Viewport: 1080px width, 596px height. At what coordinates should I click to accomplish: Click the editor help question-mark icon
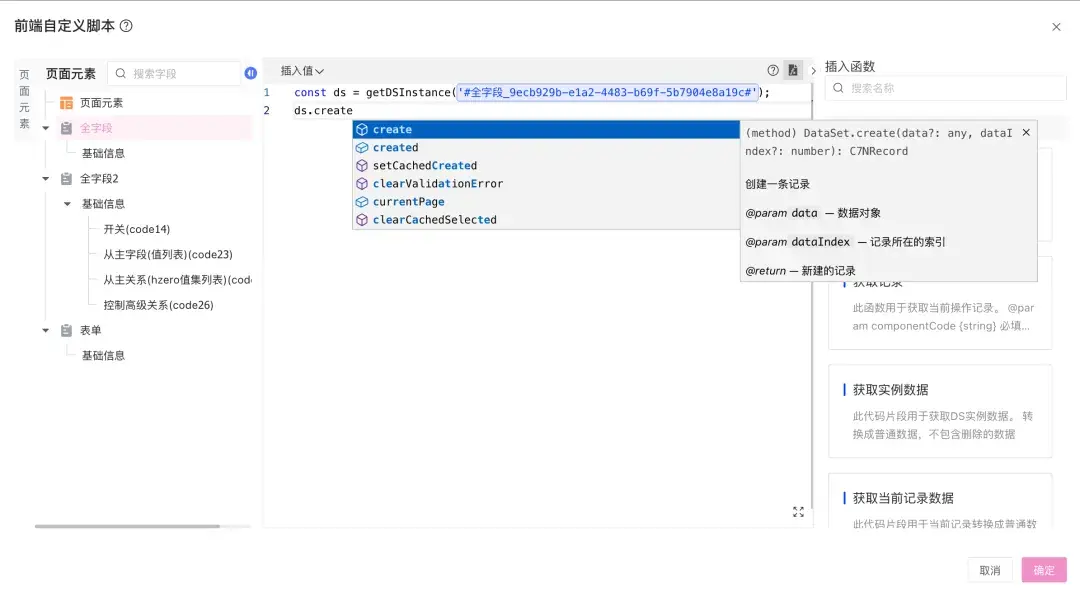point(773,70)
